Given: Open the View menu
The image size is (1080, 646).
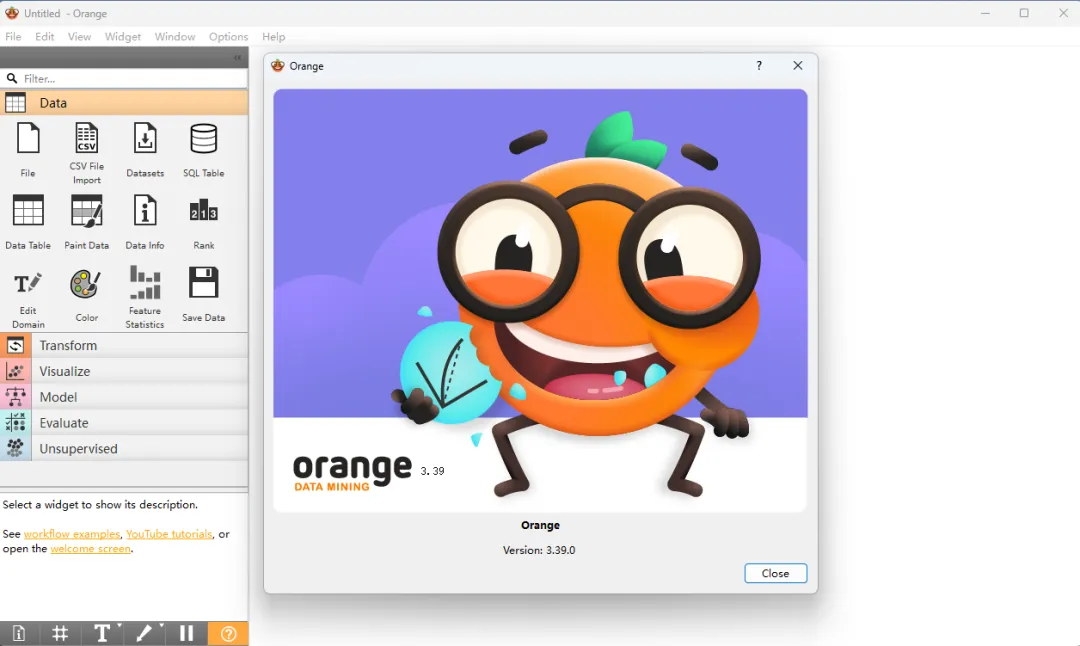Looking at the screenshot, I should click(x=79, y=37).
